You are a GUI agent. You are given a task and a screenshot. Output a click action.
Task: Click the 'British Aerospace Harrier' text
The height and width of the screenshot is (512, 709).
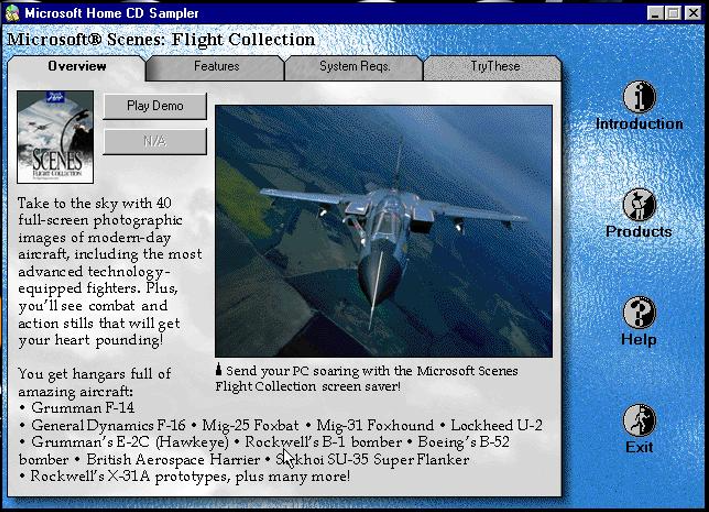pyautogui.click(x=173, y=460)
